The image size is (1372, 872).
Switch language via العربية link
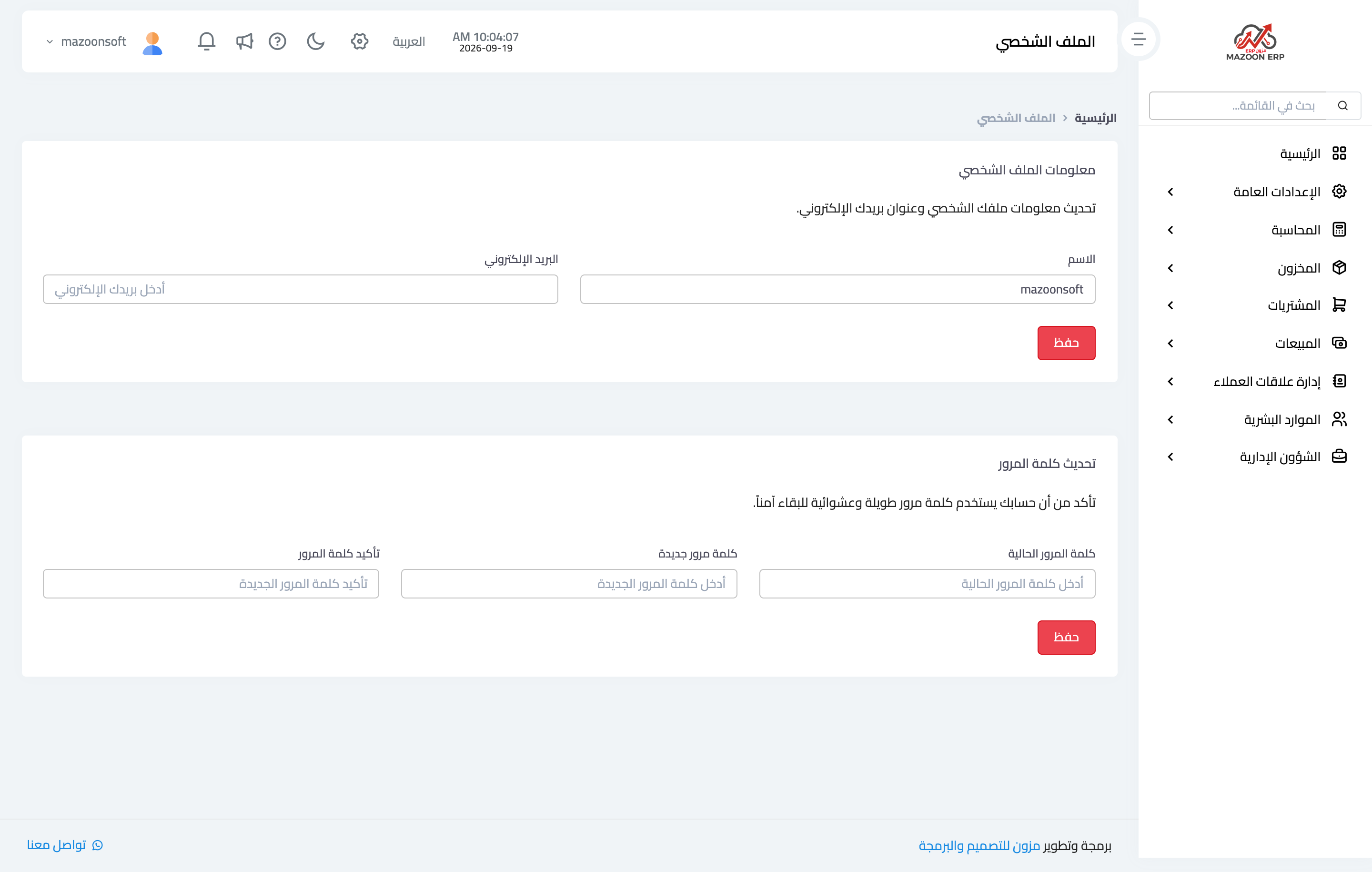click(409, 41)
